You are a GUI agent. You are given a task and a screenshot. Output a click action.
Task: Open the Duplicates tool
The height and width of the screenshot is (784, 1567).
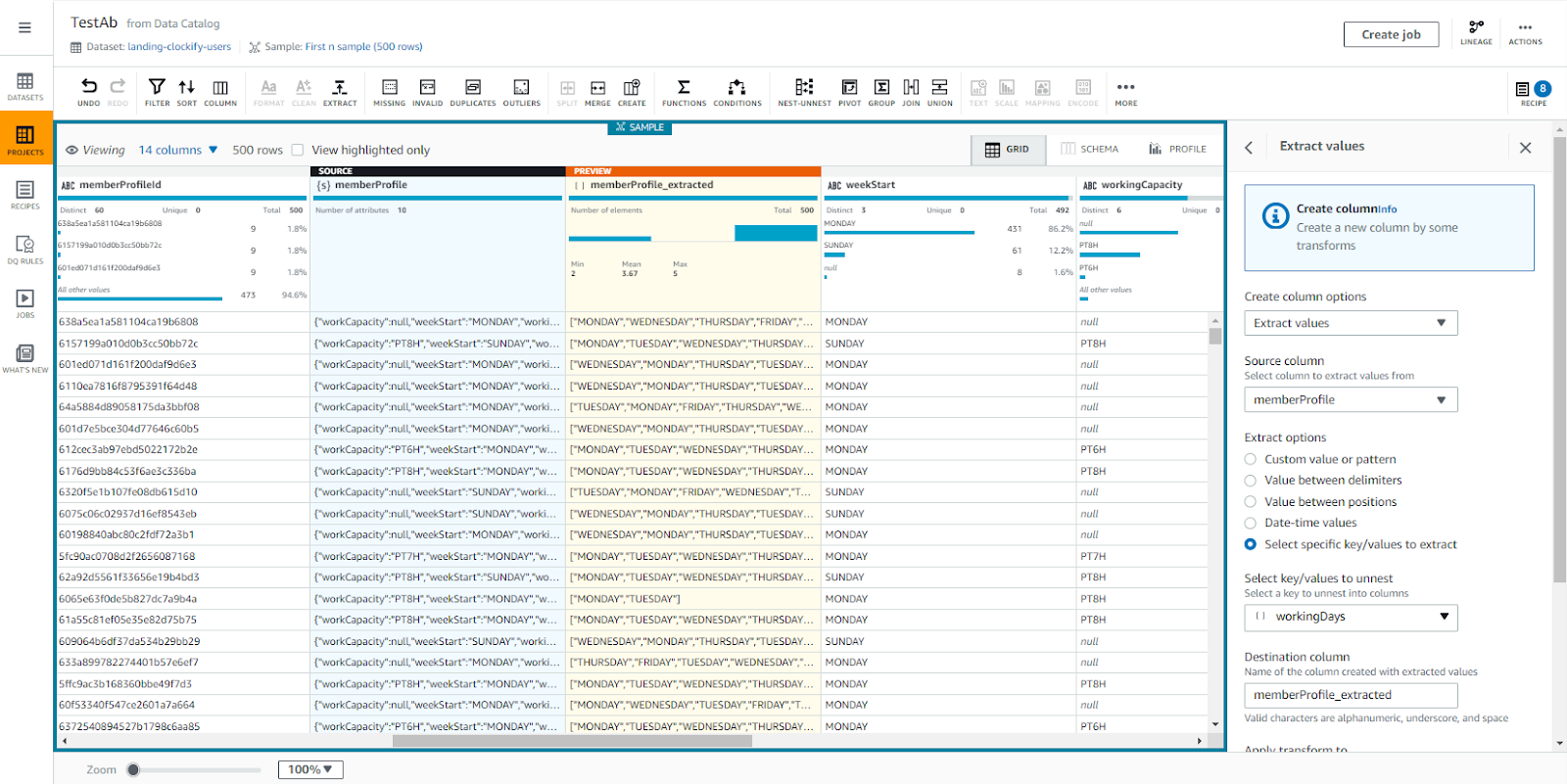tap(472, 90)
